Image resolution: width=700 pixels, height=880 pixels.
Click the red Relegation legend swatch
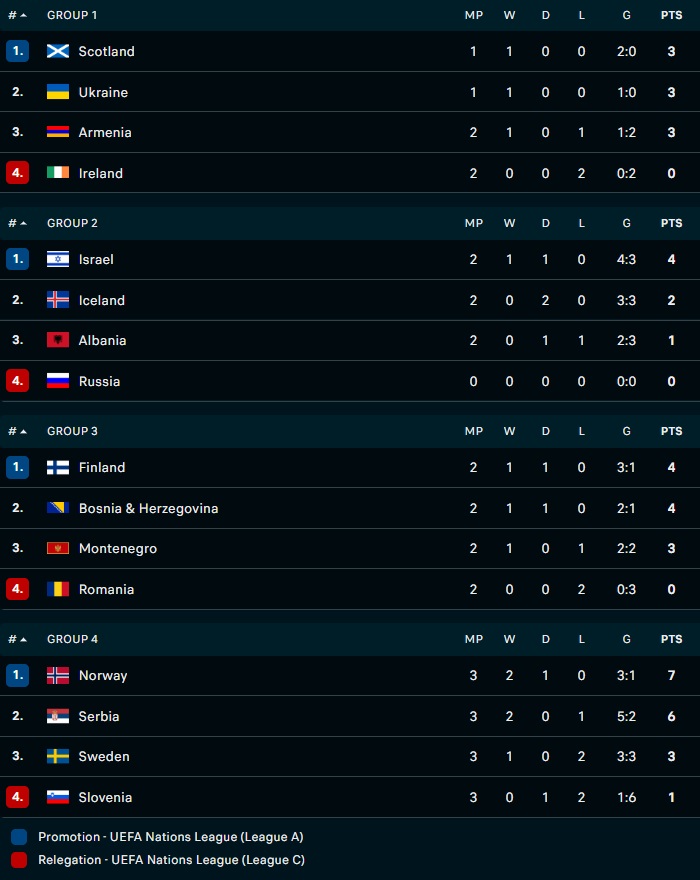pos(19,859)
